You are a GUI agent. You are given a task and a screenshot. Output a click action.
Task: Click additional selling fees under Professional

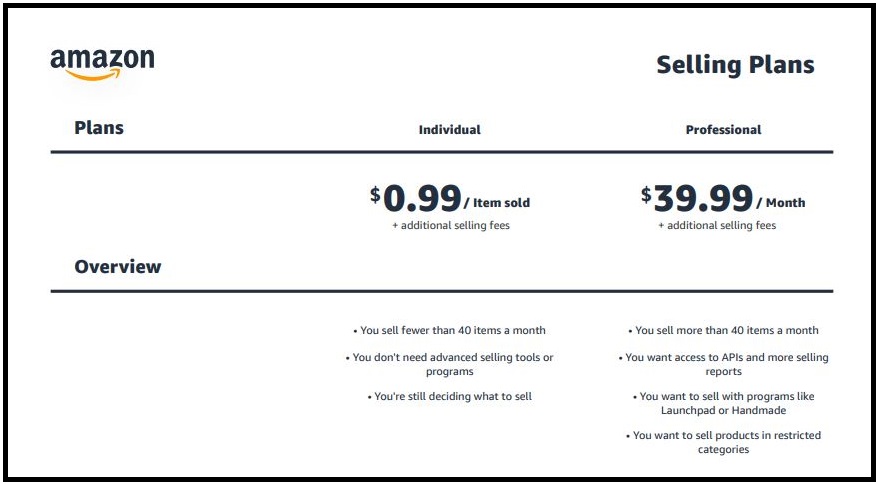(x=717, y=226)
